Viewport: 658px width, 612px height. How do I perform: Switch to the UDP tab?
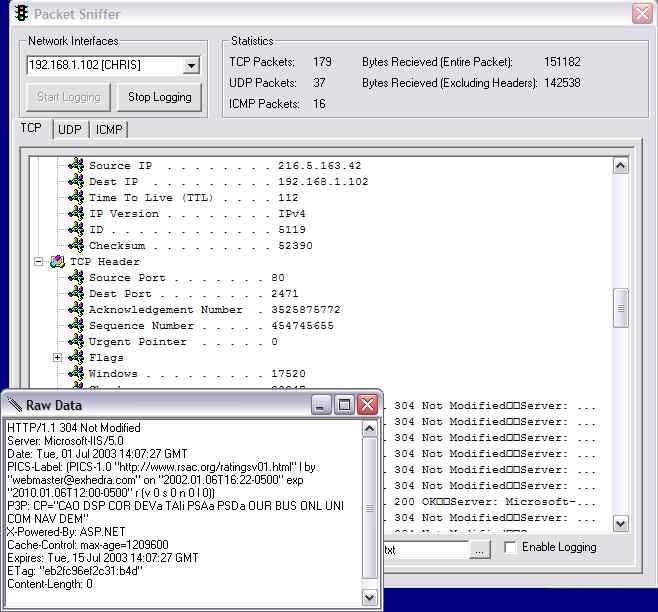tap(69, 130)
